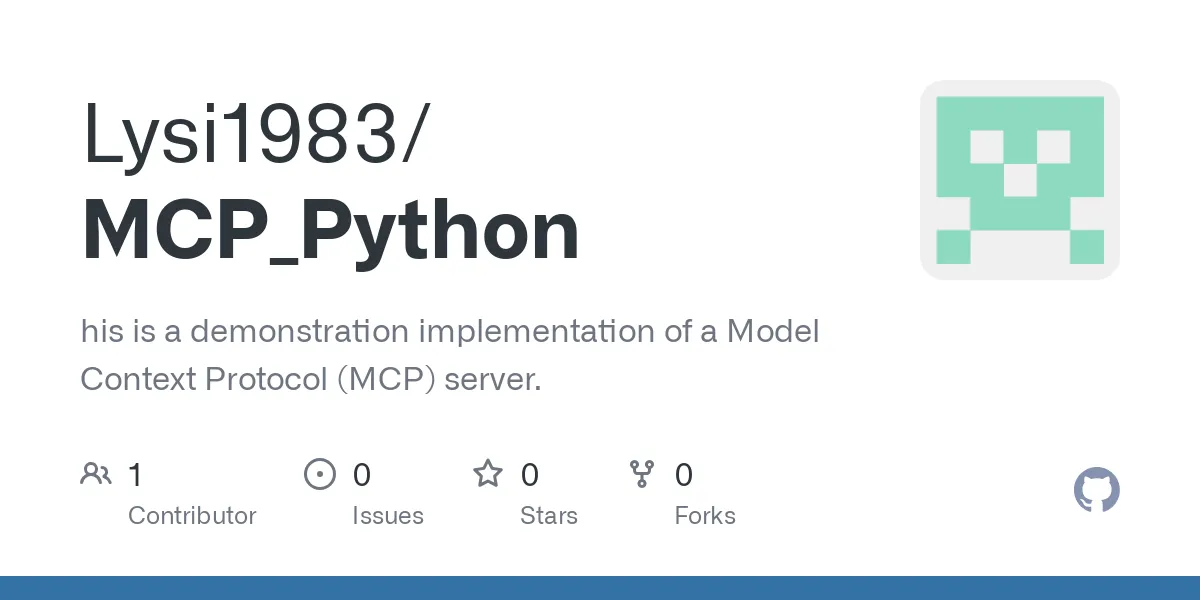Click the contributor count number 1
This screenshot has width=1200, height=600.
135,475
